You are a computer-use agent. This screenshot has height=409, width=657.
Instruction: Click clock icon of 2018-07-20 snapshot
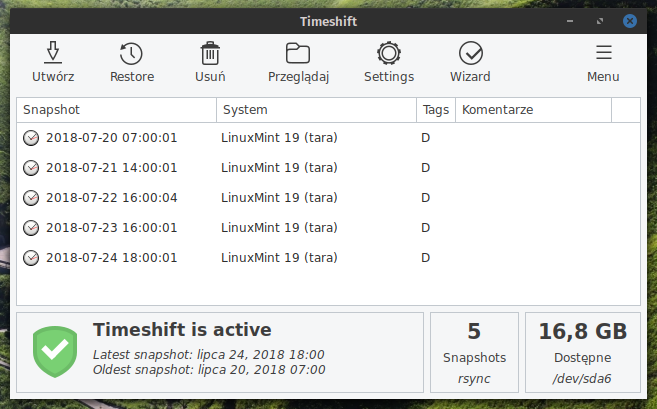(31, 138)
